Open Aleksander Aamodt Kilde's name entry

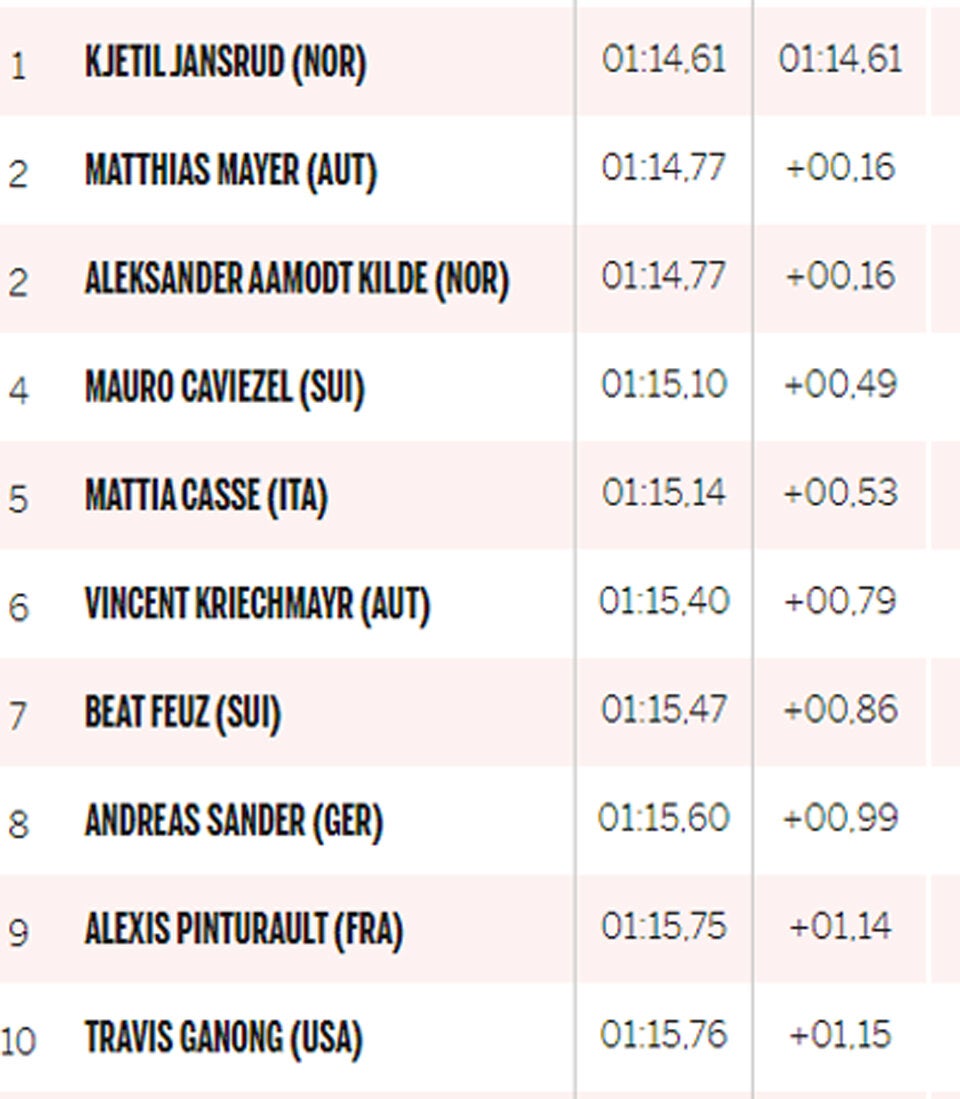(296, 279)
